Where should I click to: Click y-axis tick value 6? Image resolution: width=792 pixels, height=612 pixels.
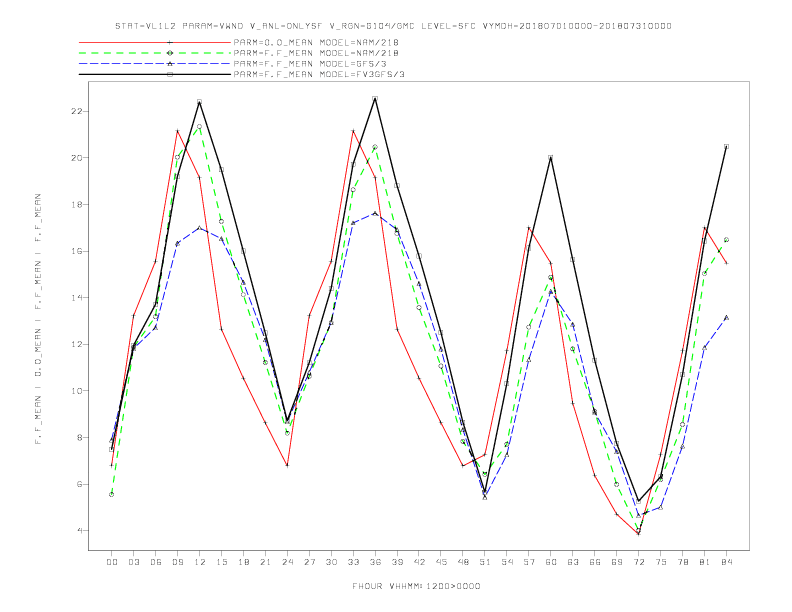79,484
